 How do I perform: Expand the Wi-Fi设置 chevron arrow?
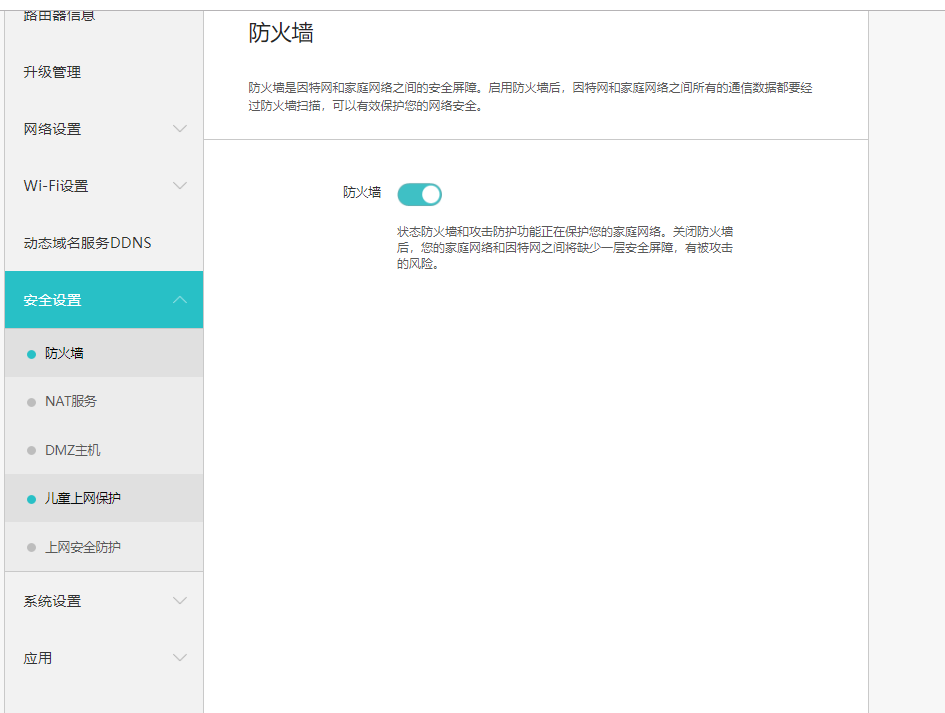click(180, 186)
